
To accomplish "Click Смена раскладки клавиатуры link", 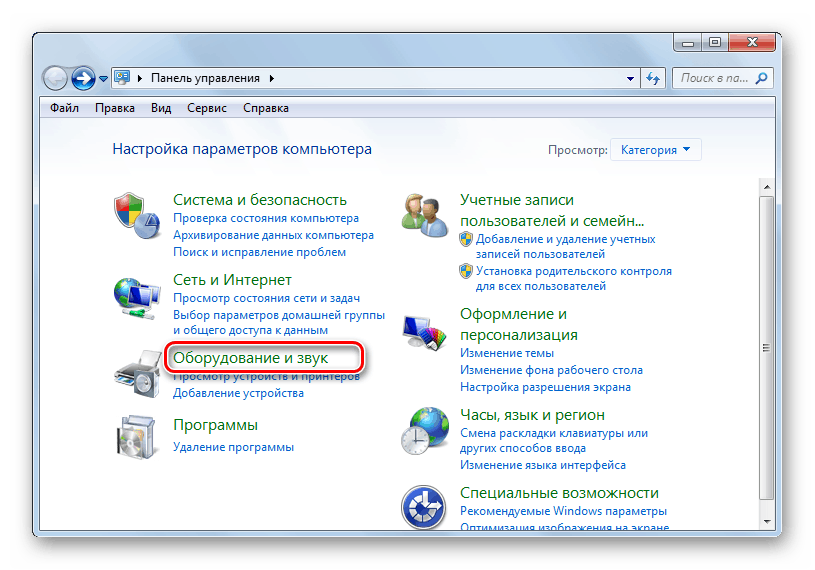I will pos(554,441).
